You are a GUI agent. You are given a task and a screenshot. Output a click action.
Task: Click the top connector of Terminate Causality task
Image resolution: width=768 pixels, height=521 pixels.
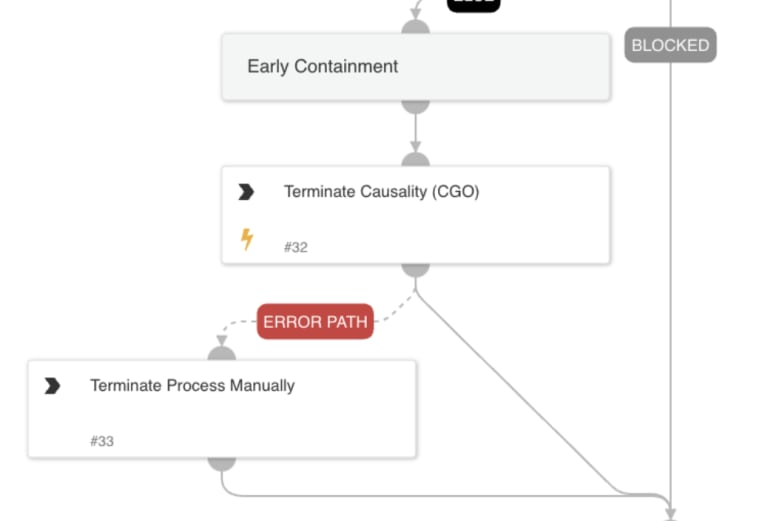(415, 160)
